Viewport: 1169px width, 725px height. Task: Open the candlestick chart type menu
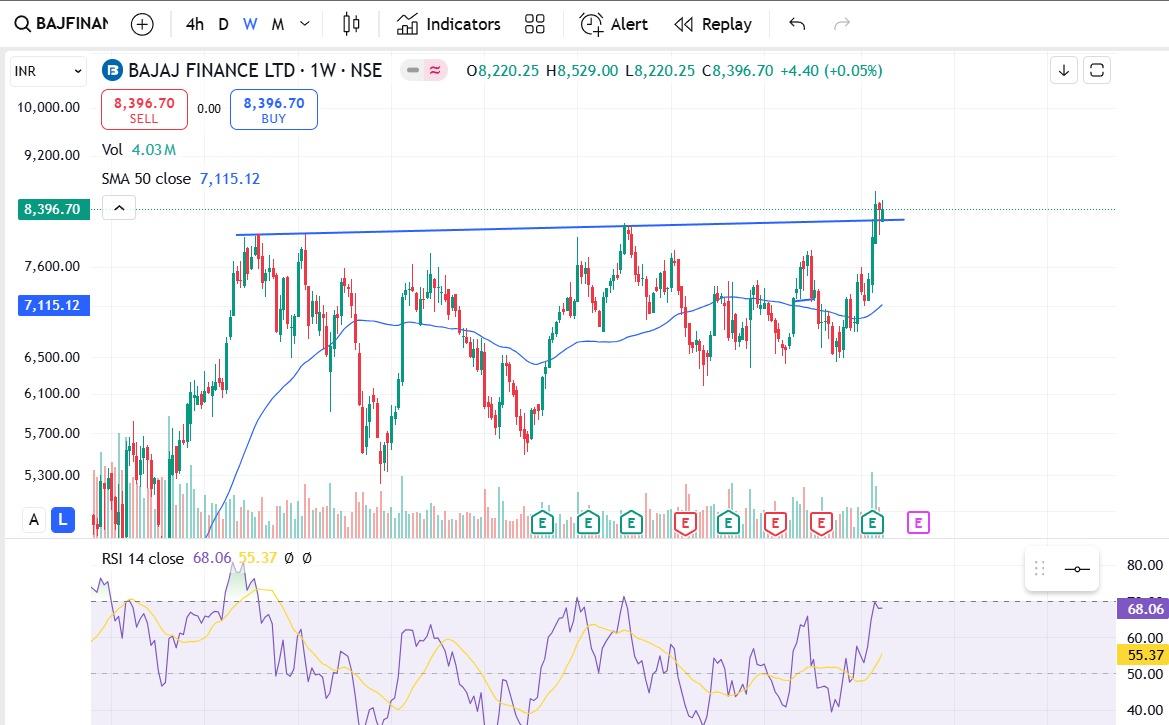tap(351, 24)
